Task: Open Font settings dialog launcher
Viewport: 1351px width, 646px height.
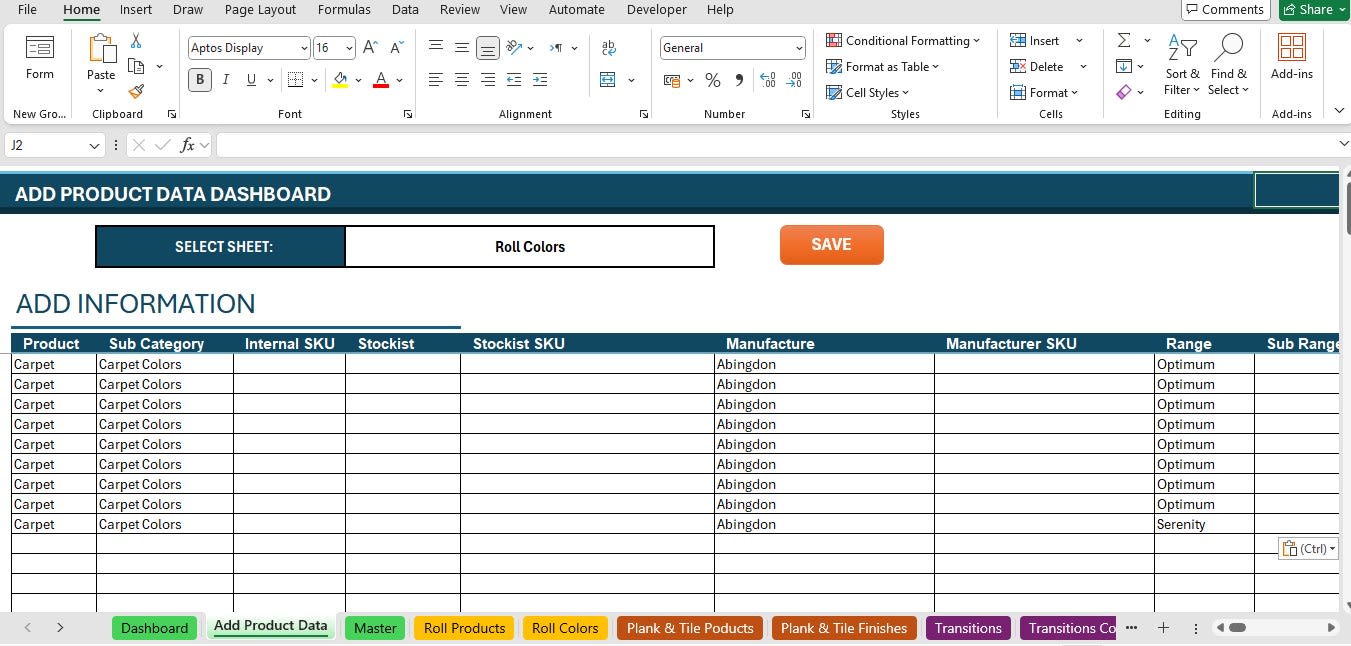Action: pos(408,114)
